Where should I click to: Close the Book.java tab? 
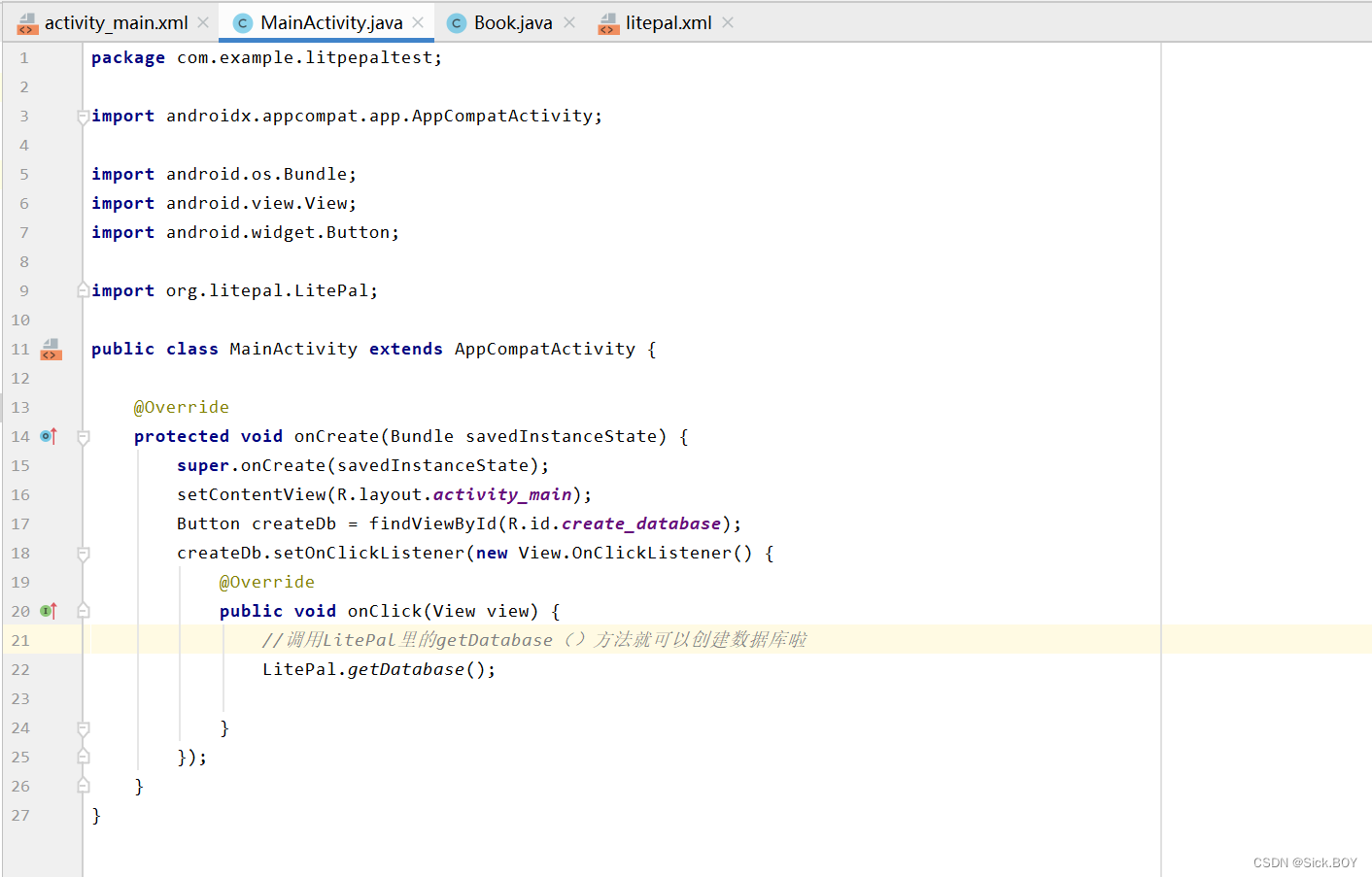coord(569,22)
